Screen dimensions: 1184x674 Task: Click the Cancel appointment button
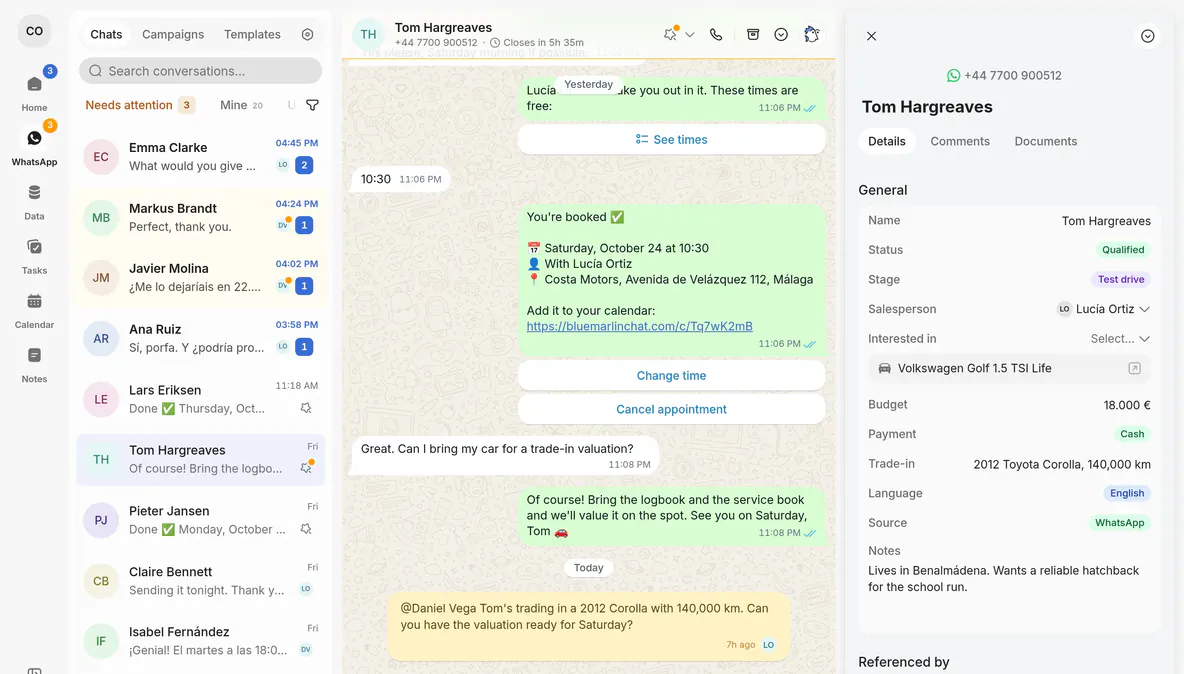(x=671, y=409)
